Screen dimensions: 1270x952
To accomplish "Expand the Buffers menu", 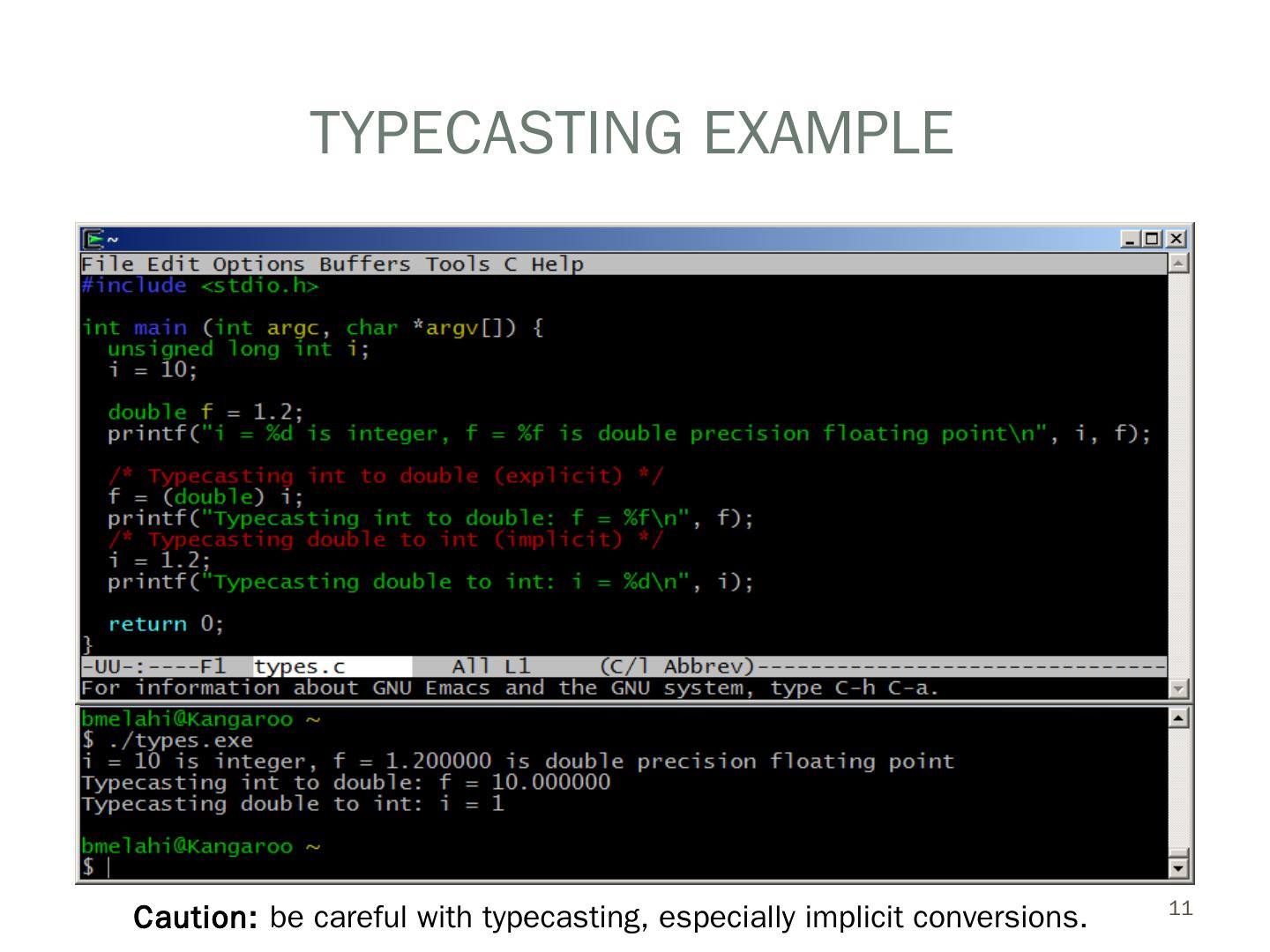I will tap(364, 264).
